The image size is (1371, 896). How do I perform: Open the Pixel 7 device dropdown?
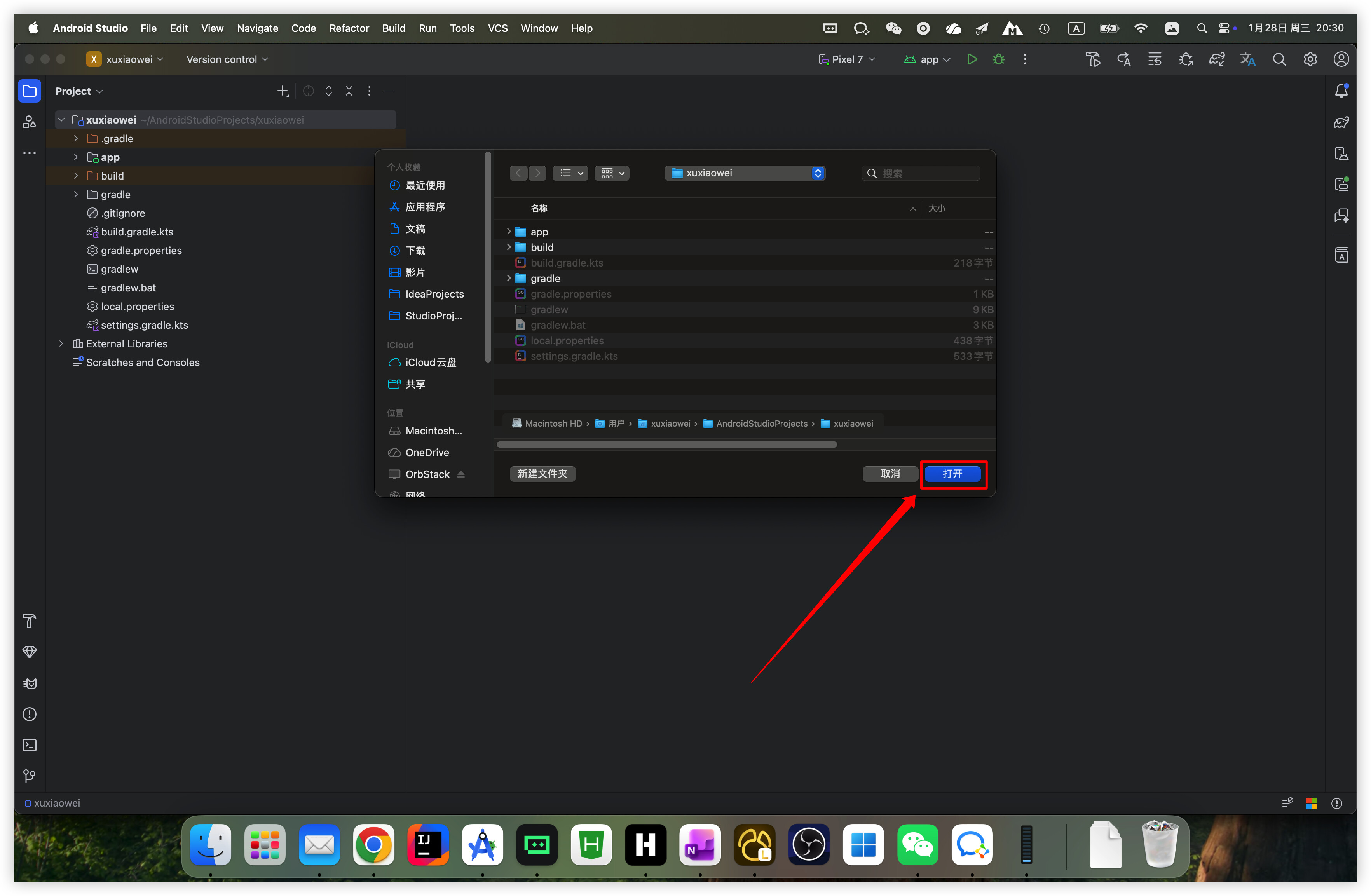pos(847,59)
